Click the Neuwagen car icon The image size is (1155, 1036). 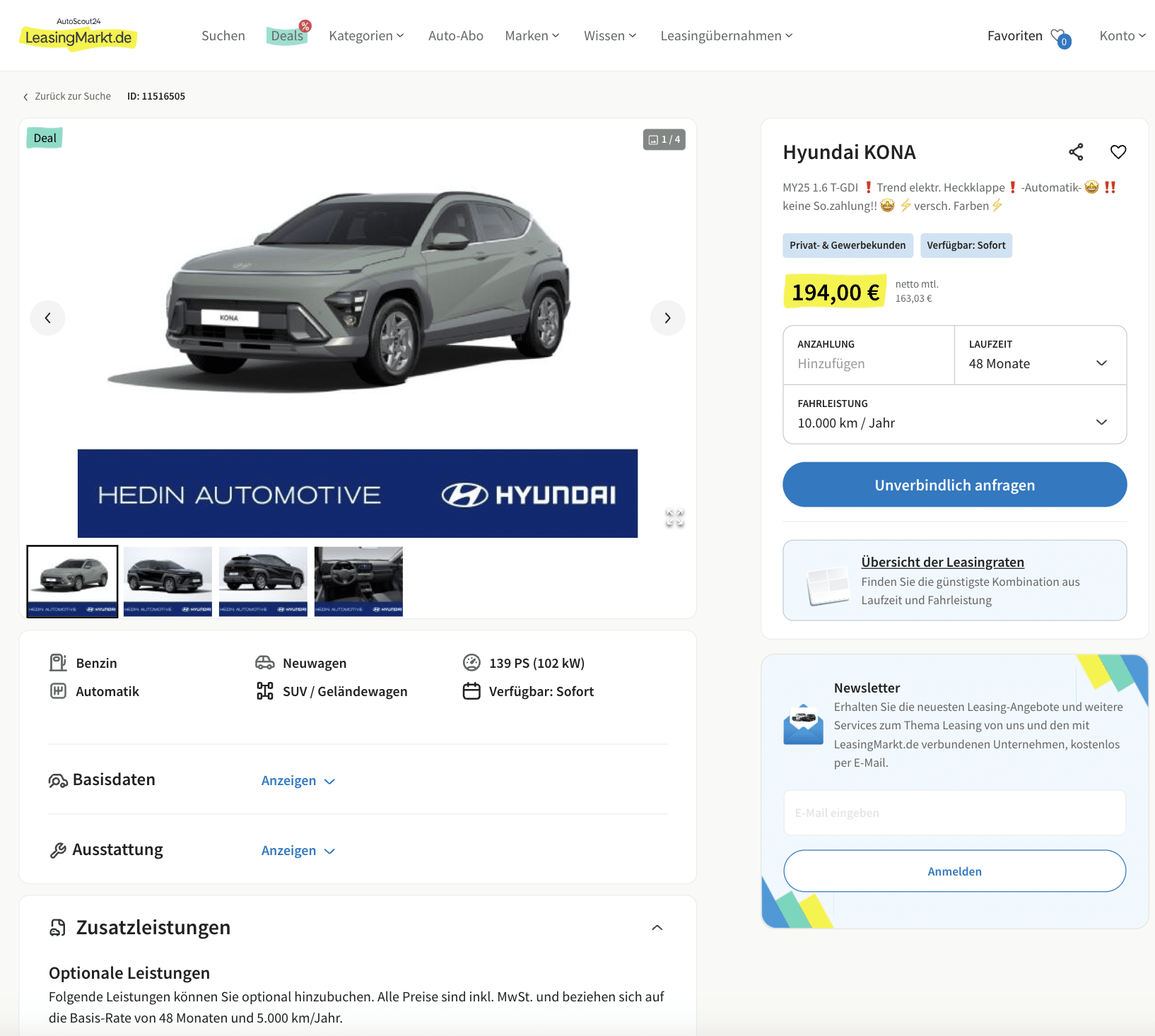[x=264, y=663]
